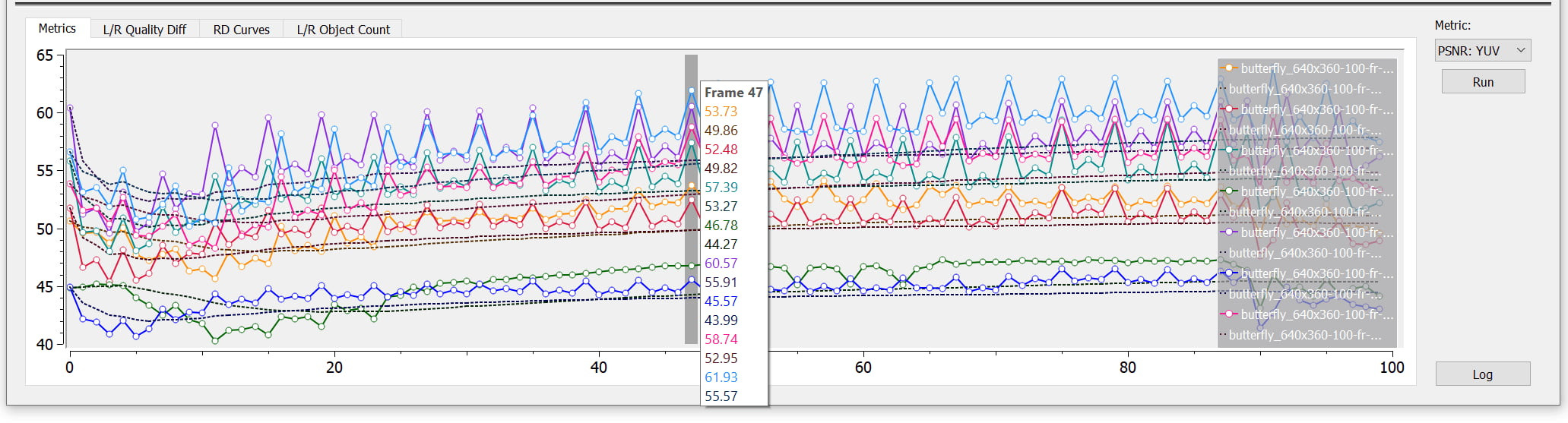Click the value 53.27 in tooltip
Viewport: 1568px width, 423px height.
(x=721, y=207)
